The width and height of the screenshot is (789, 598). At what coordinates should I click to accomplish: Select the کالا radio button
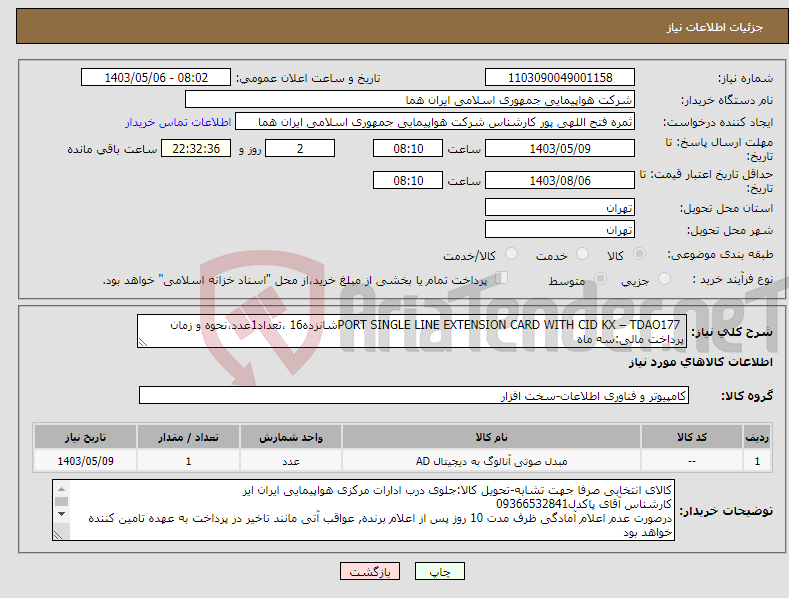pyautogui.click(x=639, y=254)
